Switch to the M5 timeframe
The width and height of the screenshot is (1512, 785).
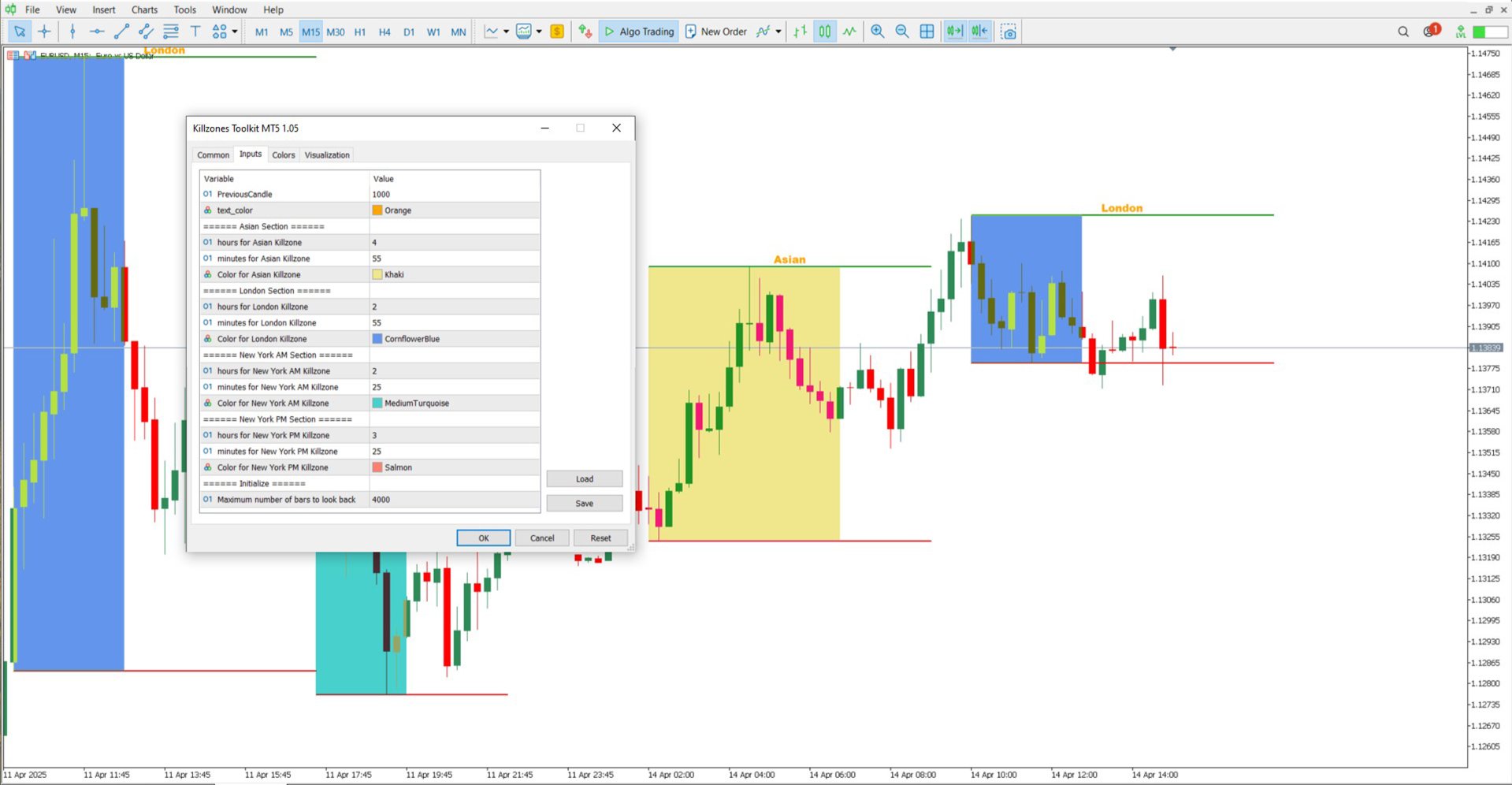pos(286,32)
